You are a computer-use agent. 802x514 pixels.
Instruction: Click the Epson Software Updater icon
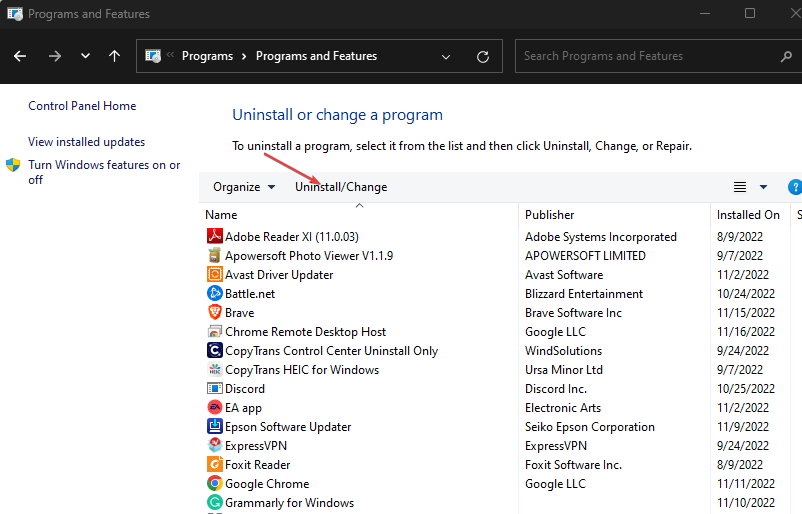pos(214,426)
